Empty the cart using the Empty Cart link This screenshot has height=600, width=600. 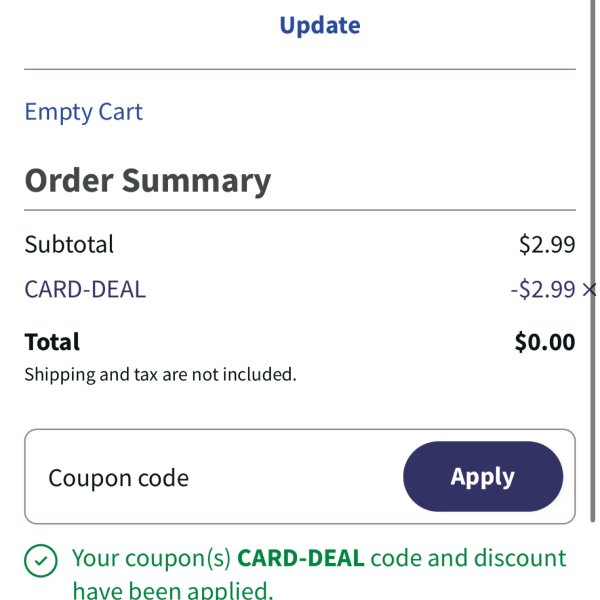[x=83, y=112]
